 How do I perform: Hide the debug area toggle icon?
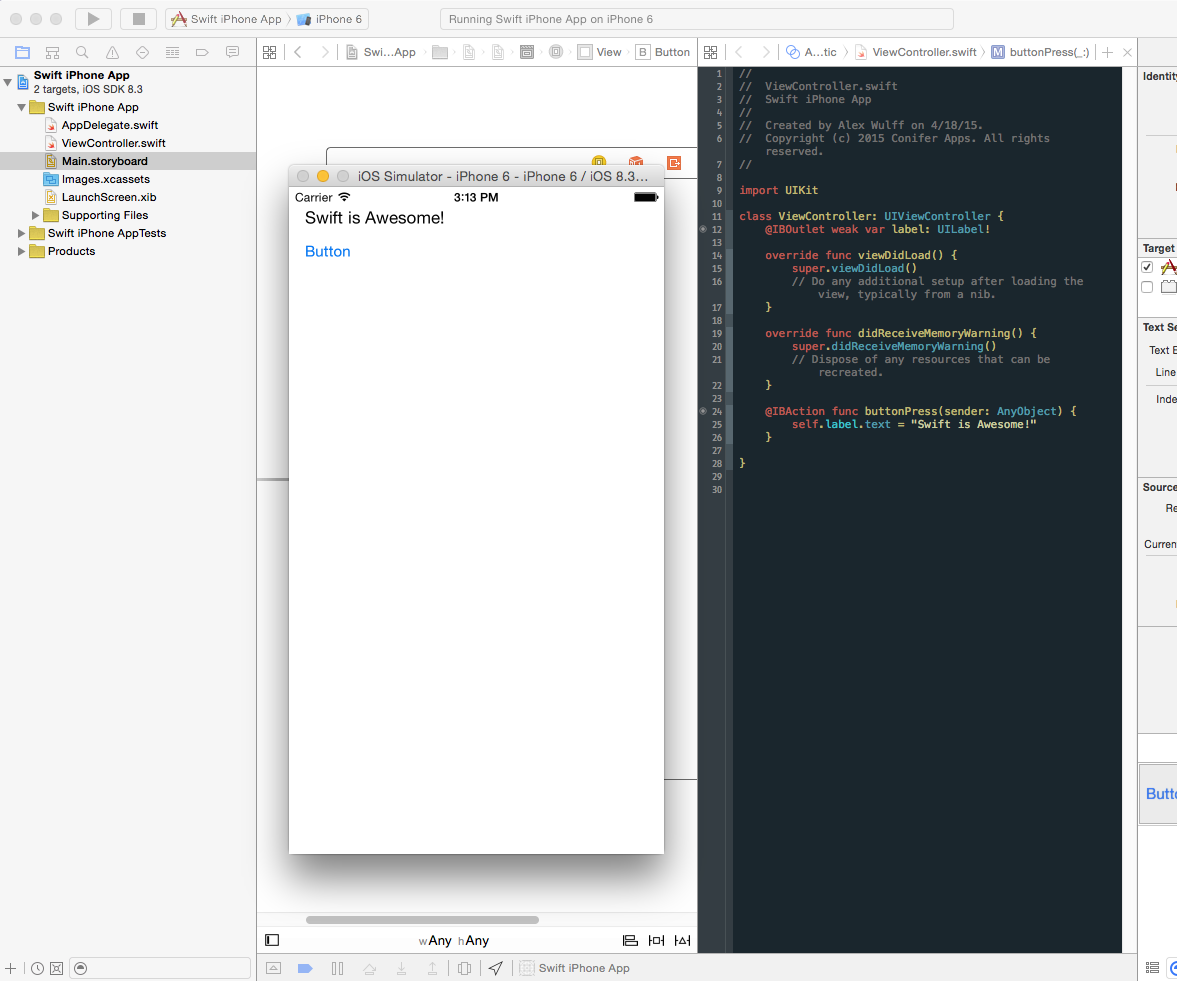click(274, 968)
